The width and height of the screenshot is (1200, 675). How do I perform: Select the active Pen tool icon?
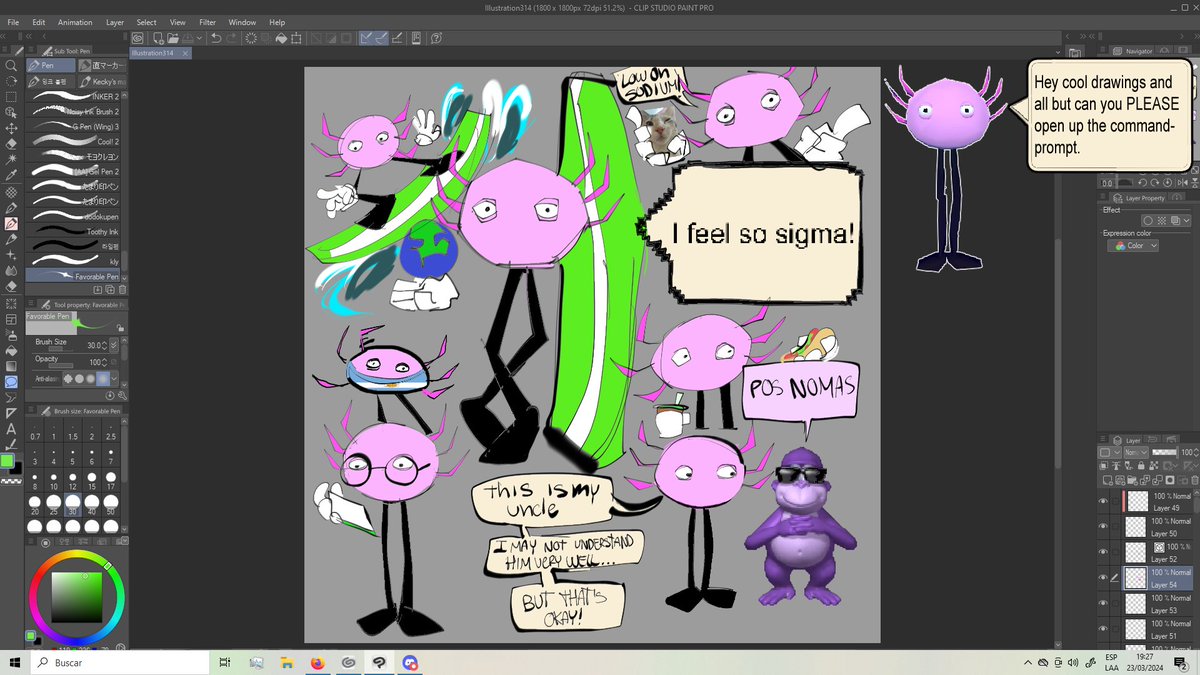[x=11, y=224]
